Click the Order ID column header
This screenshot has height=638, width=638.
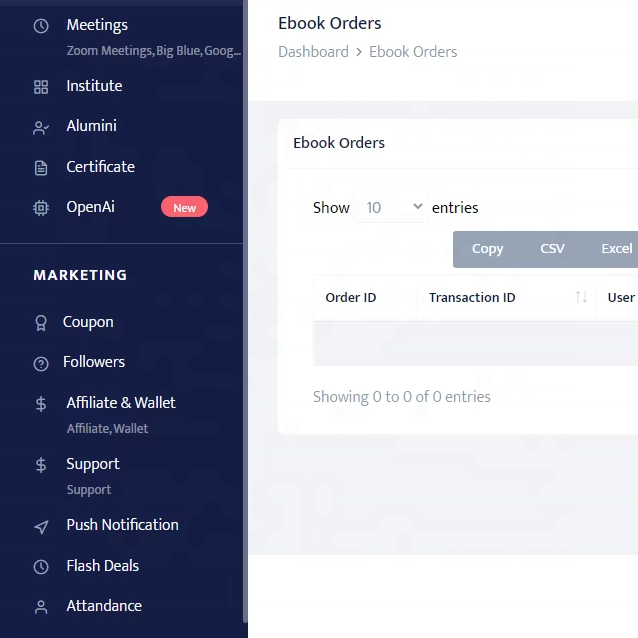coord(351,298)
